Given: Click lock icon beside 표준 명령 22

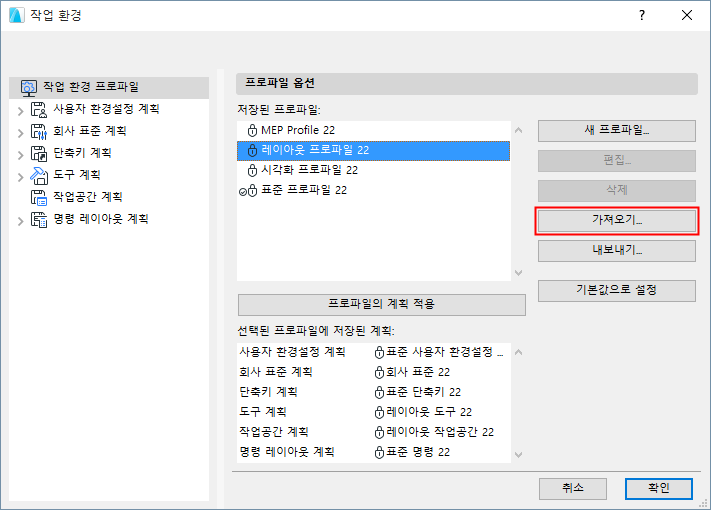Looking at the screenshot, I should 379,452.
